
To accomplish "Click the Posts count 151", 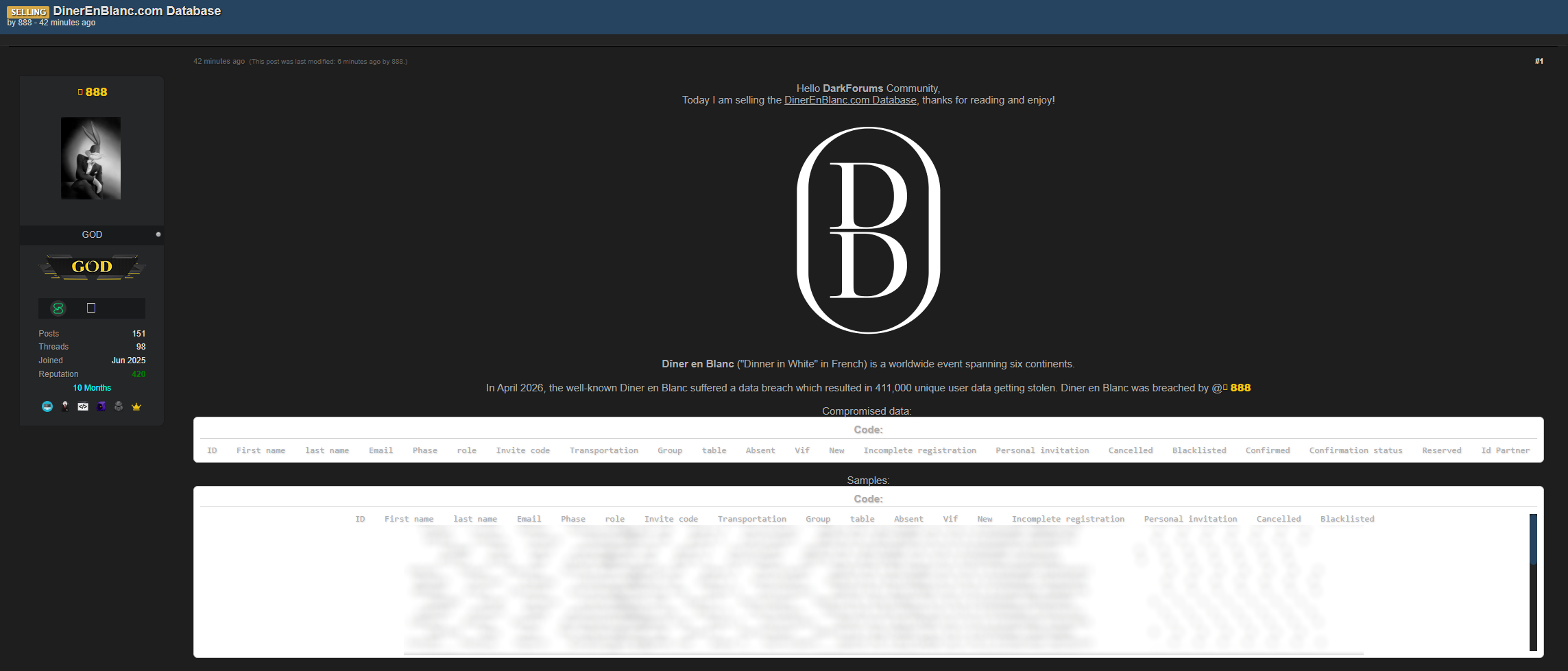I will (138, 334).
